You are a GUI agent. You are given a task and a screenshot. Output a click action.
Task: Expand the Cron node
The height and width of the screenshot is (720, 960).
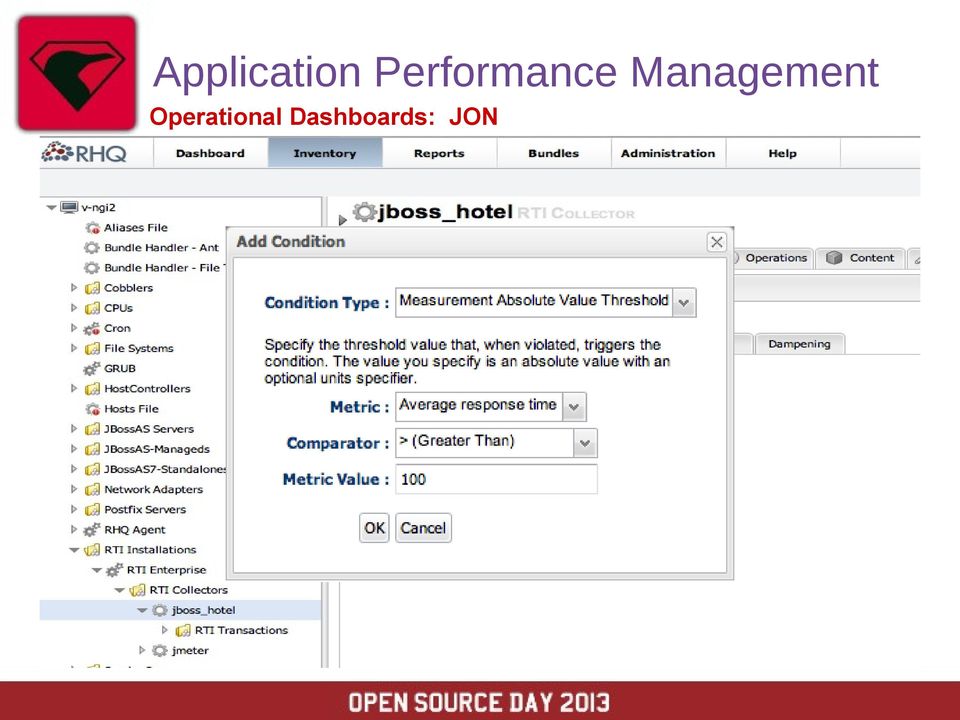click(x=74, y=328)
